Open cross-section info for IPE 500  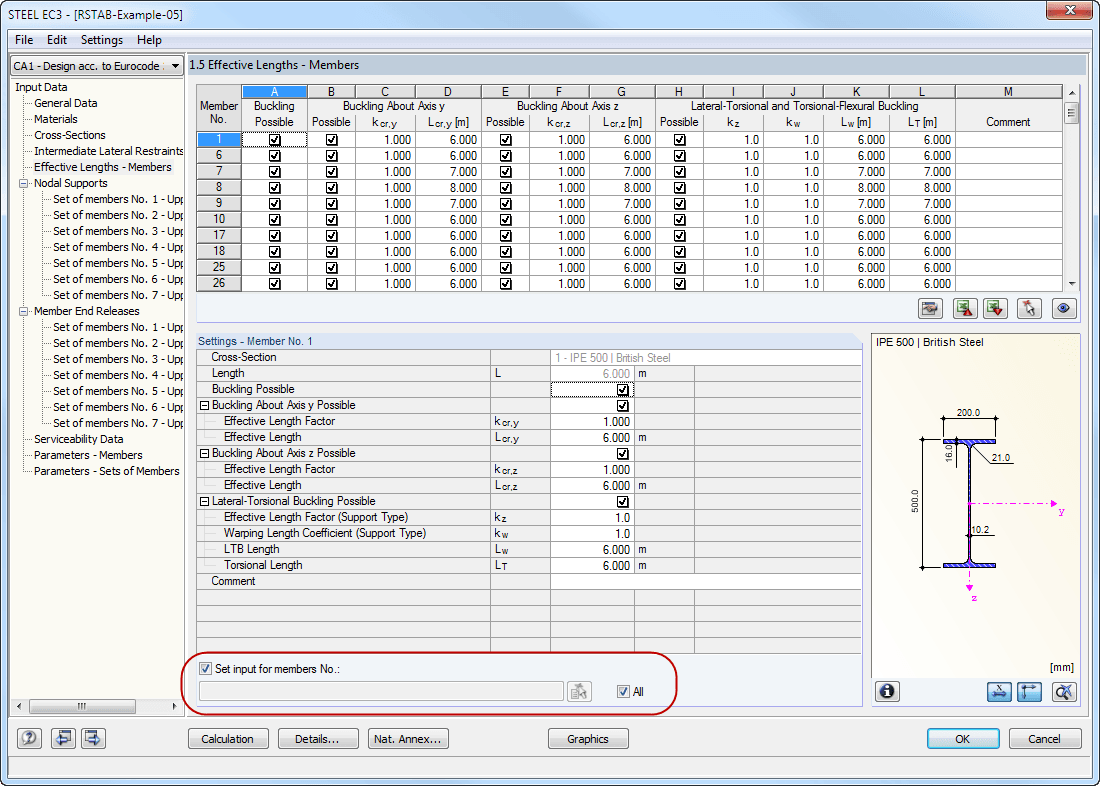tap(887, 691)
